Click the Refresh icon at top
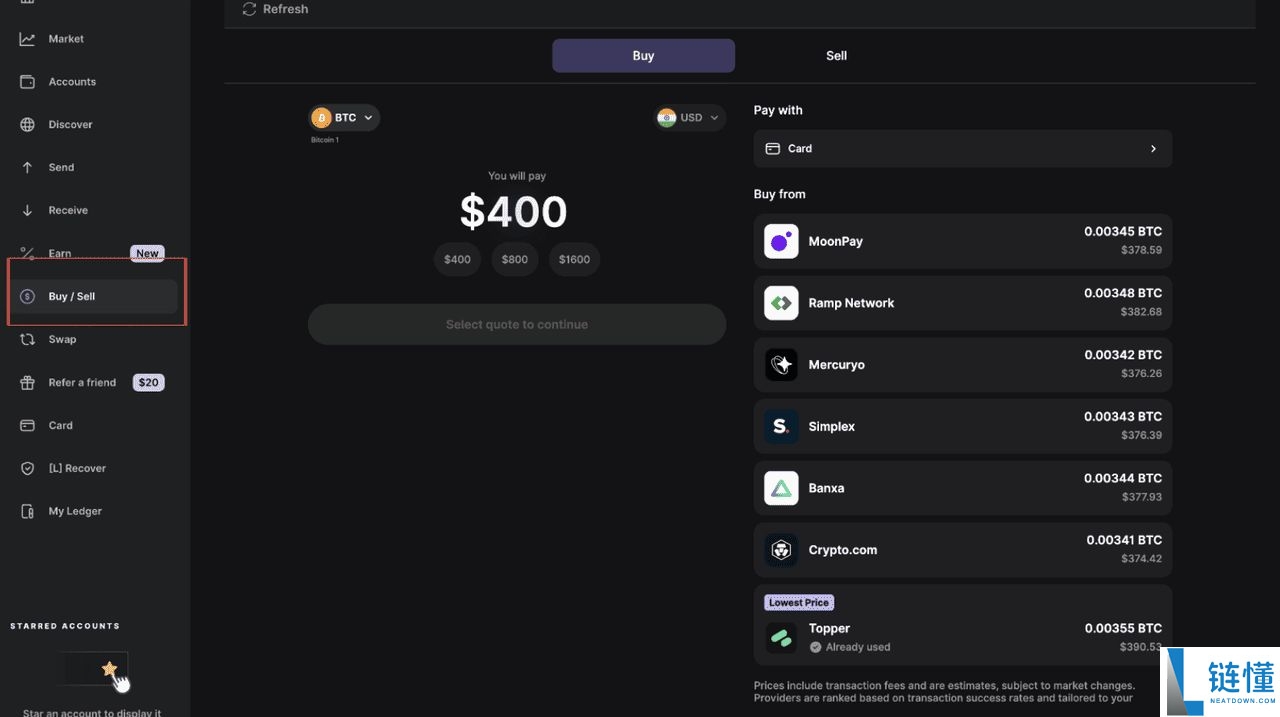 pyautogui.click(x=250, y=9)
